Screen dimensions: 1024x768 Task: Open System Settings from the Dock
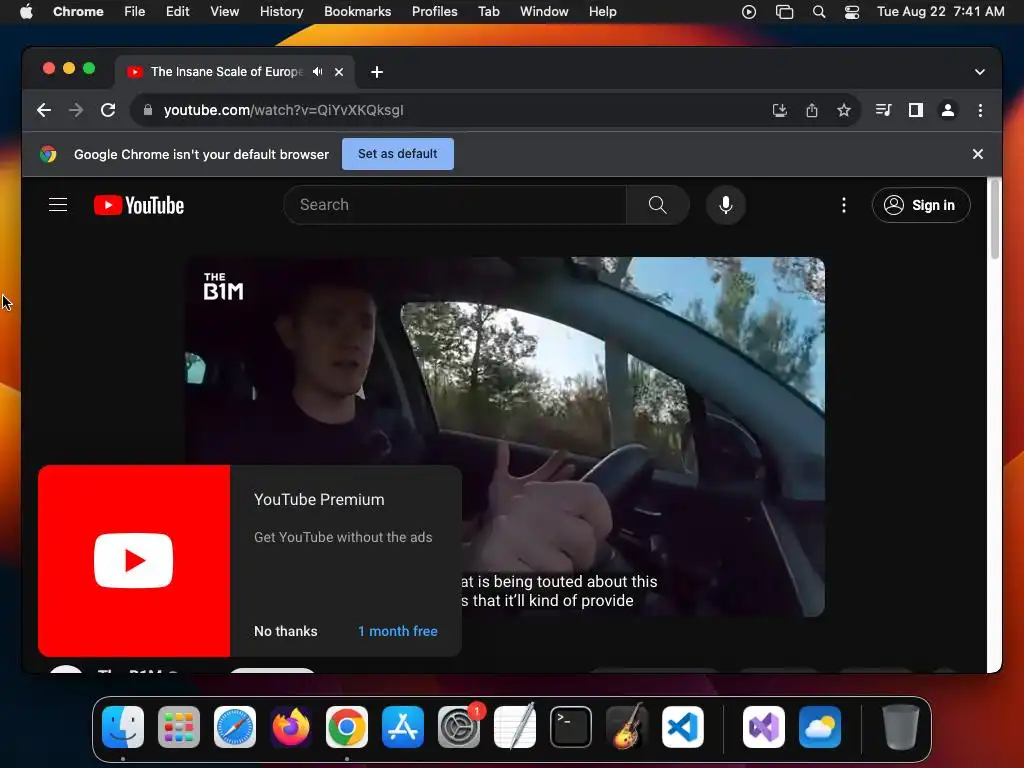[x=459, y=727]
